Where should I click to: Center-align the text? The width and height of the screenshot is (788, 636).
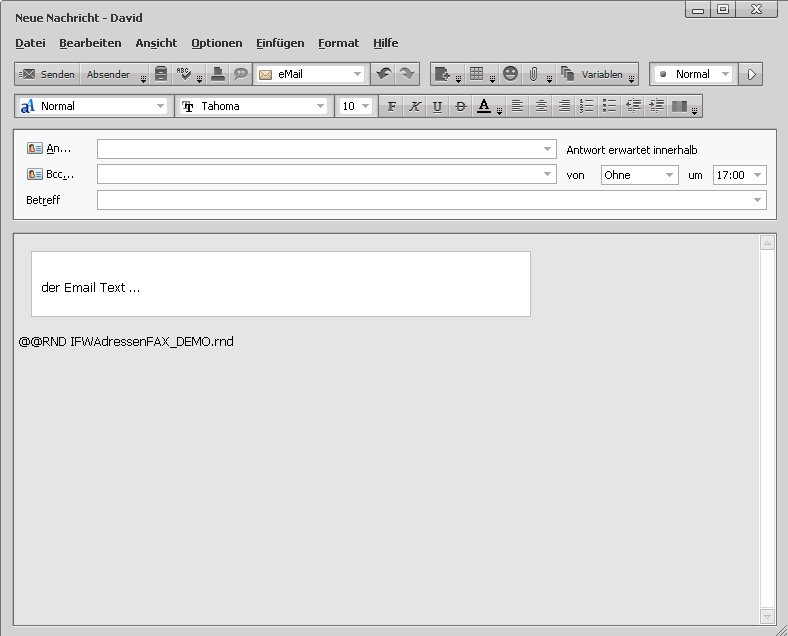pos(541,106)
